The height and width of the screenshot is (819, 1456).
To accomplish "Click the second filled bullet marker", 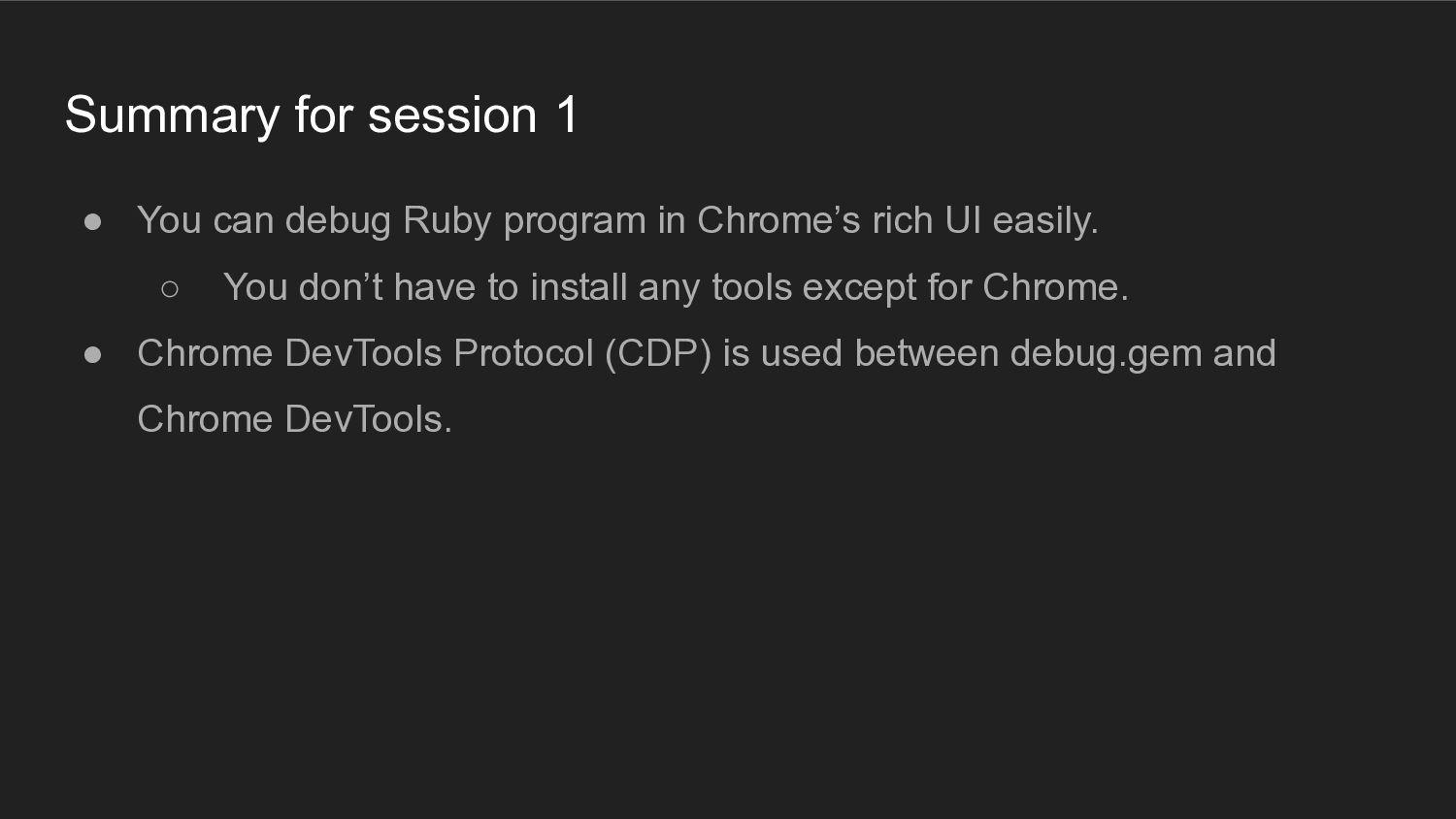I will (x=93, y=355).
